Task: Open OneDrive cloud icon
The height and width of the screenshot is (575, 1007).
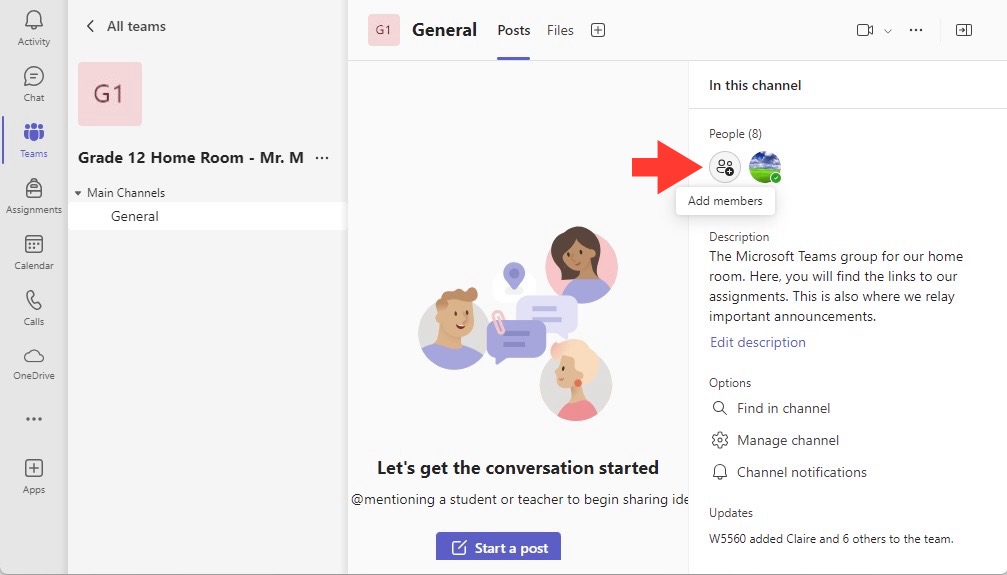Action: (x=33, y=356)
